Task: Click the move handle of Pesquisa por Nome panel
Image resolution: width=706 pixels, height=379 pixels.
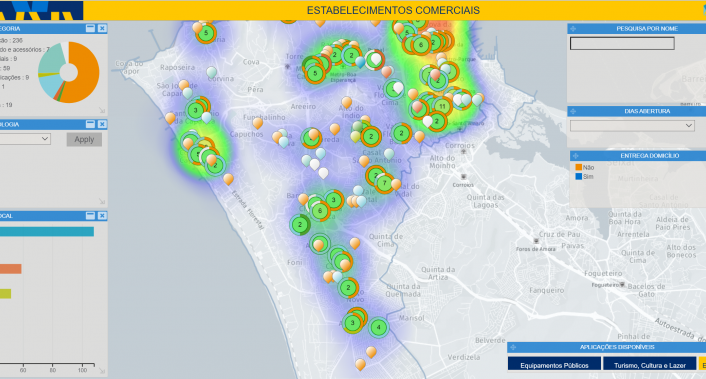Action: (573, 28)
